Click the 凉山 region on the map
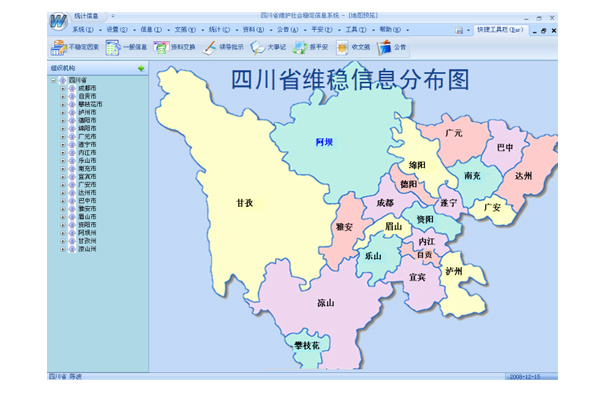Viewport: 609px width, 397px height. point(325,303)
